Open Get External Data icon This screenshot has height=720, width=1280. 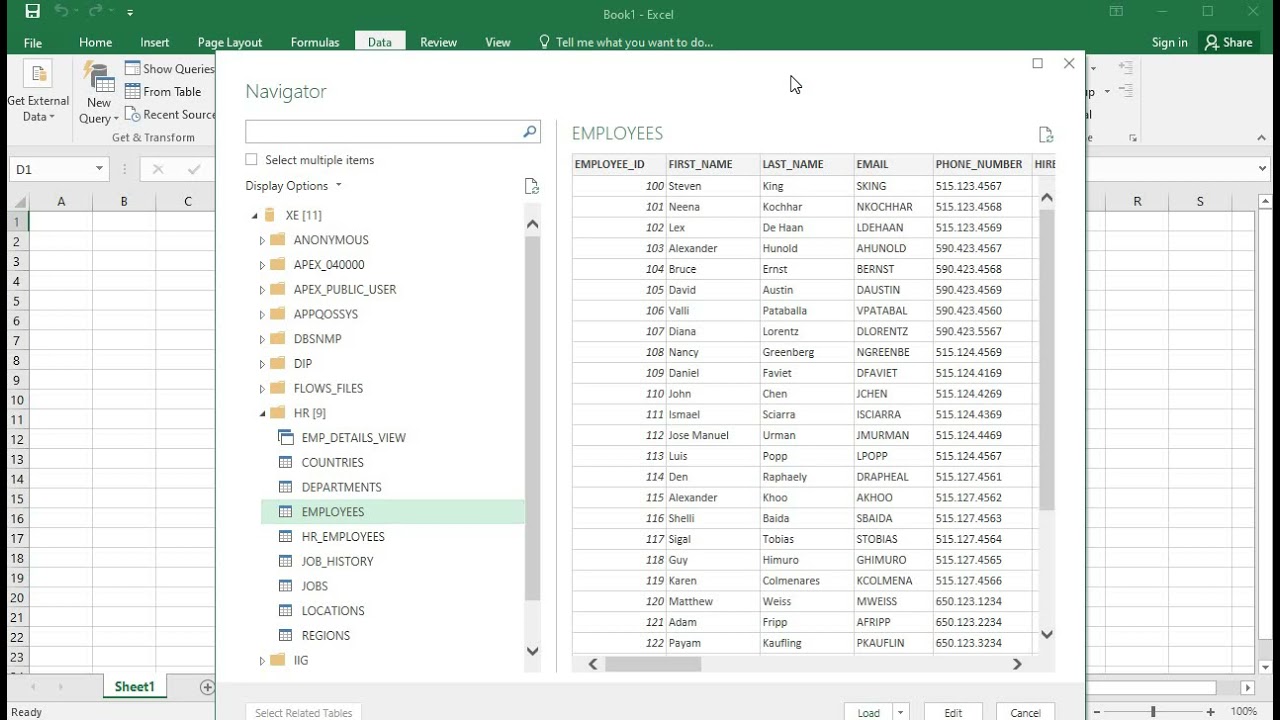[x=38, y=74]
